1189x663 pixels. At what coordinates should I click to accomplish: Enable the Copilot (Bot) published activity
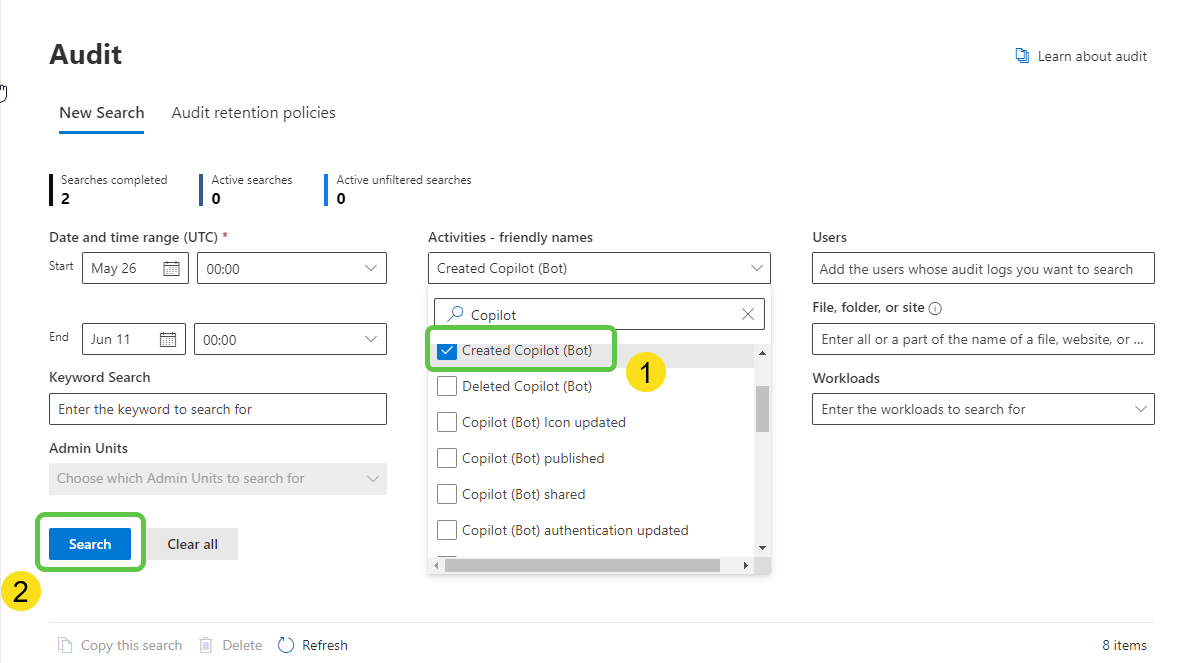coord(446,457)
